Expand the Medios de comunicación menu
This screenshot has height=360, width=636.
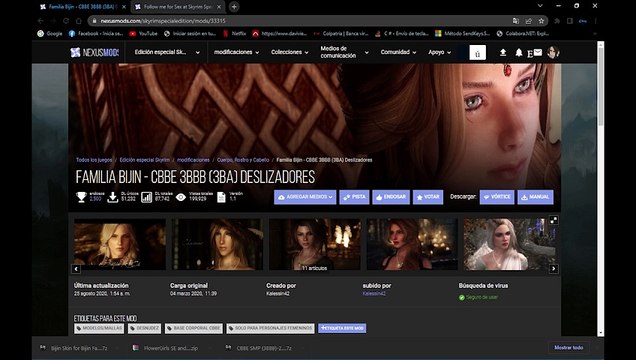click(x=344, y=52)
